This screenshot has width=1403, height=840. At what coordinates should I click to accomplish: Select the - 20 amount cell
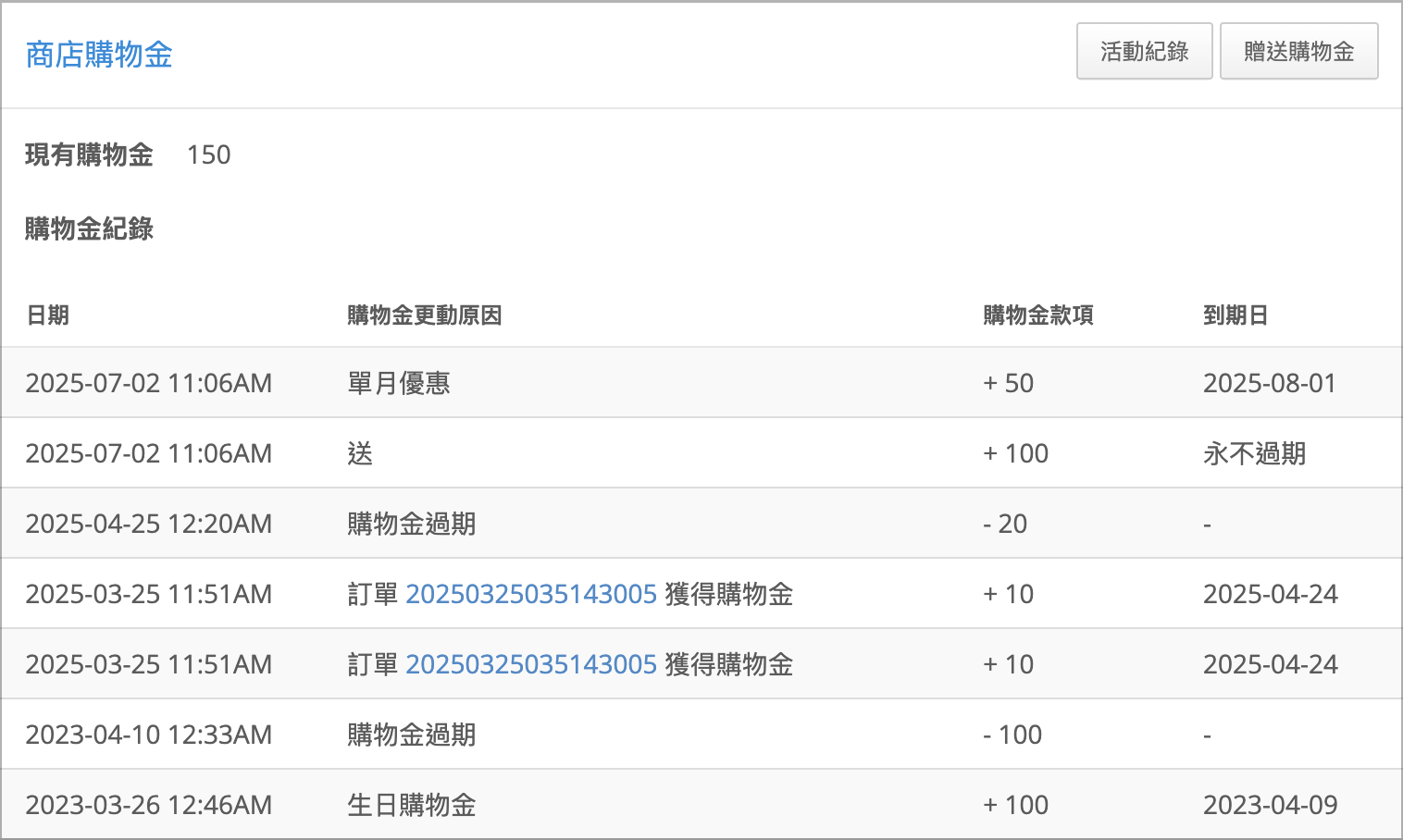1005,524
